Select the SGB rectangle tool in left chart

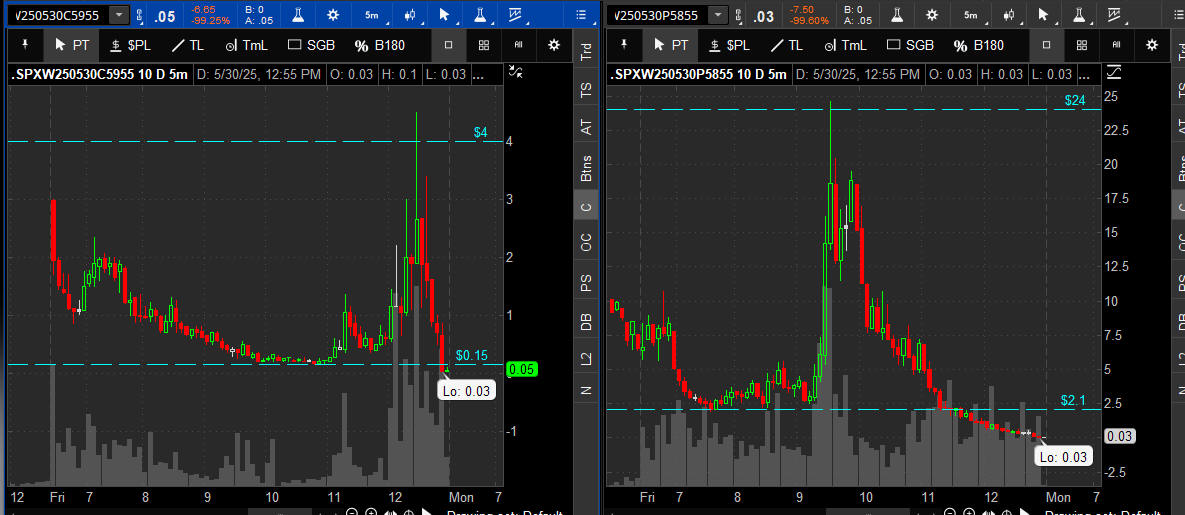pos(310,45)
